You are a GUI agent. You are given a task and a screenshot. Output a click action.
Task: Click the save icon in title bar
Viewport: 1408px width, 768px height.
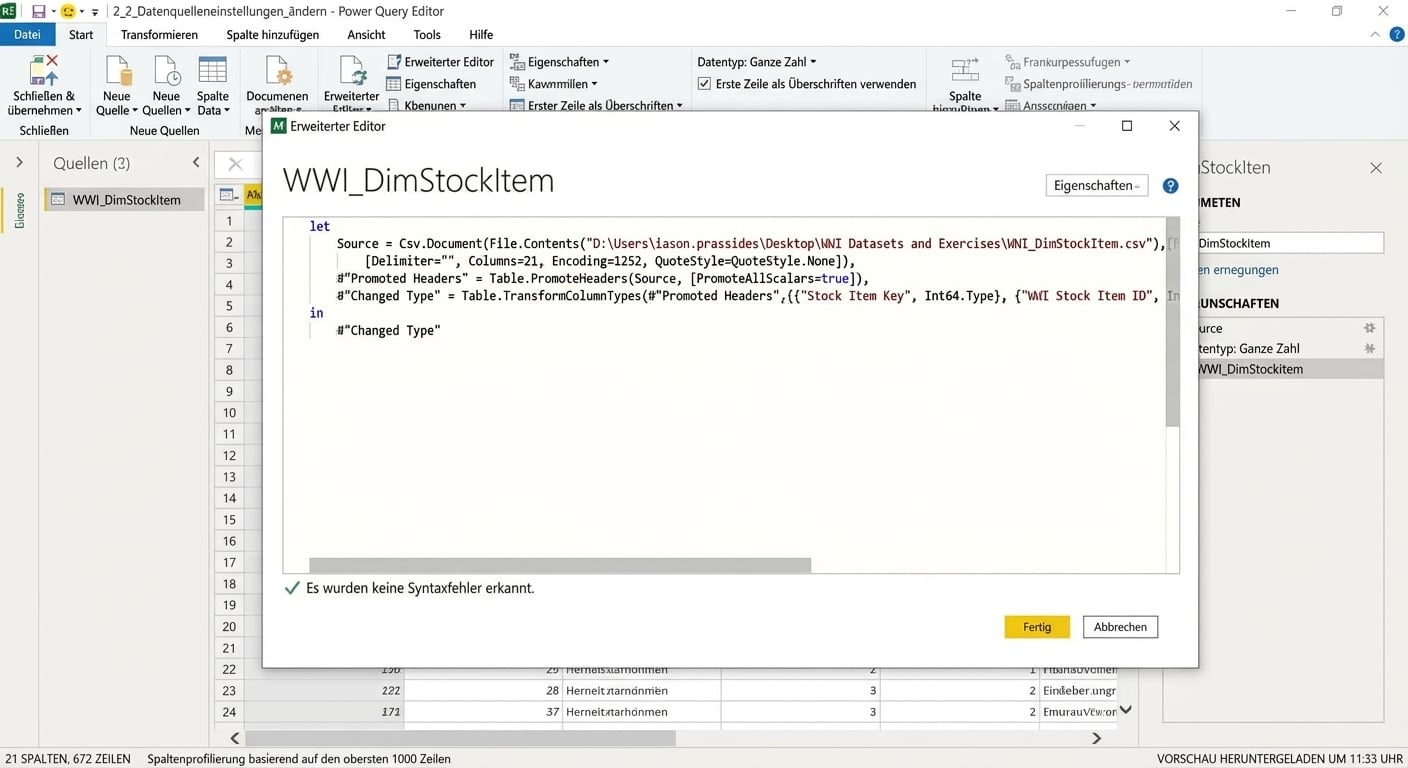tap(38, 11)
